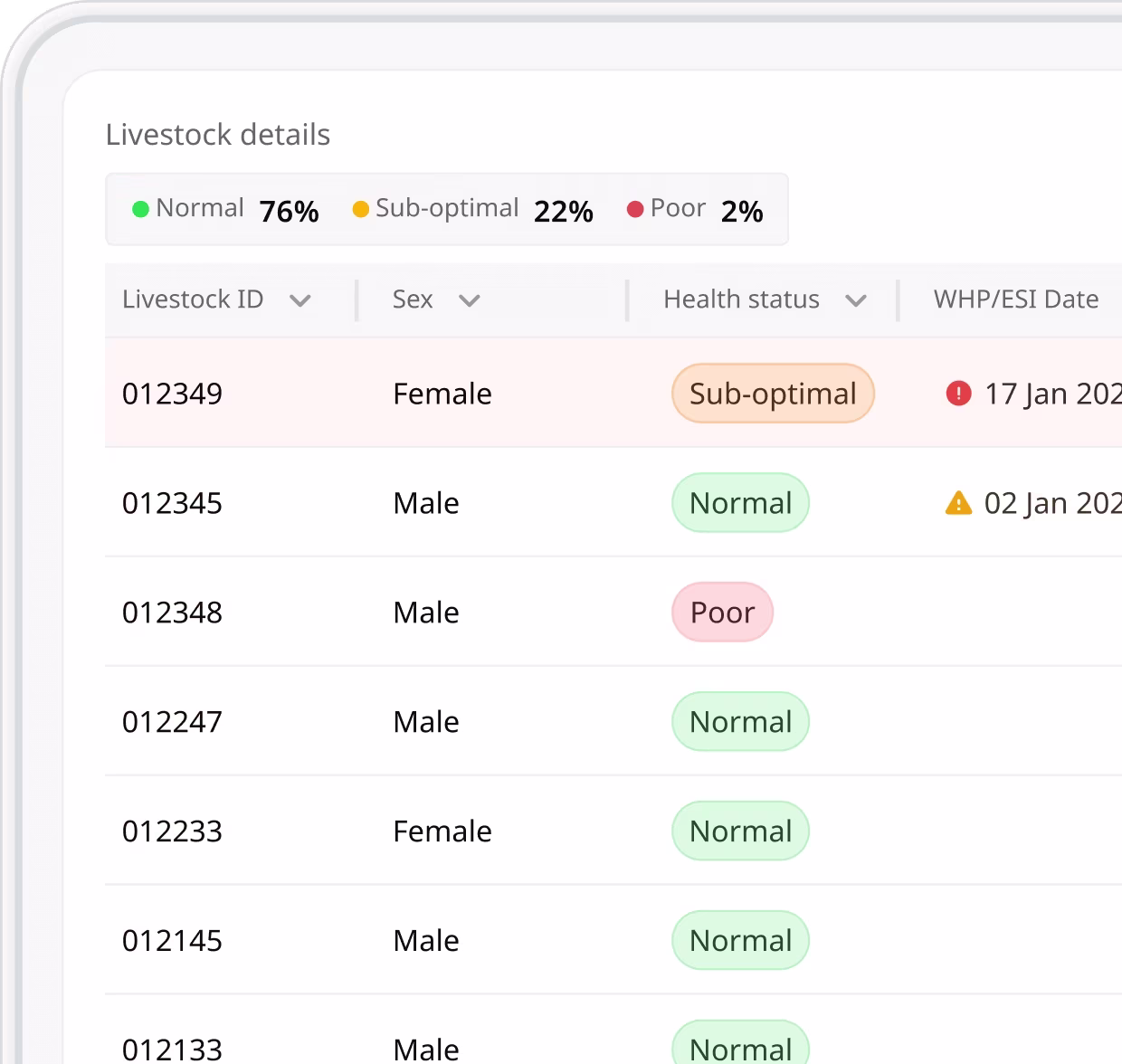Click Sub-optimal 22% summary value

(x=563, y=212)
